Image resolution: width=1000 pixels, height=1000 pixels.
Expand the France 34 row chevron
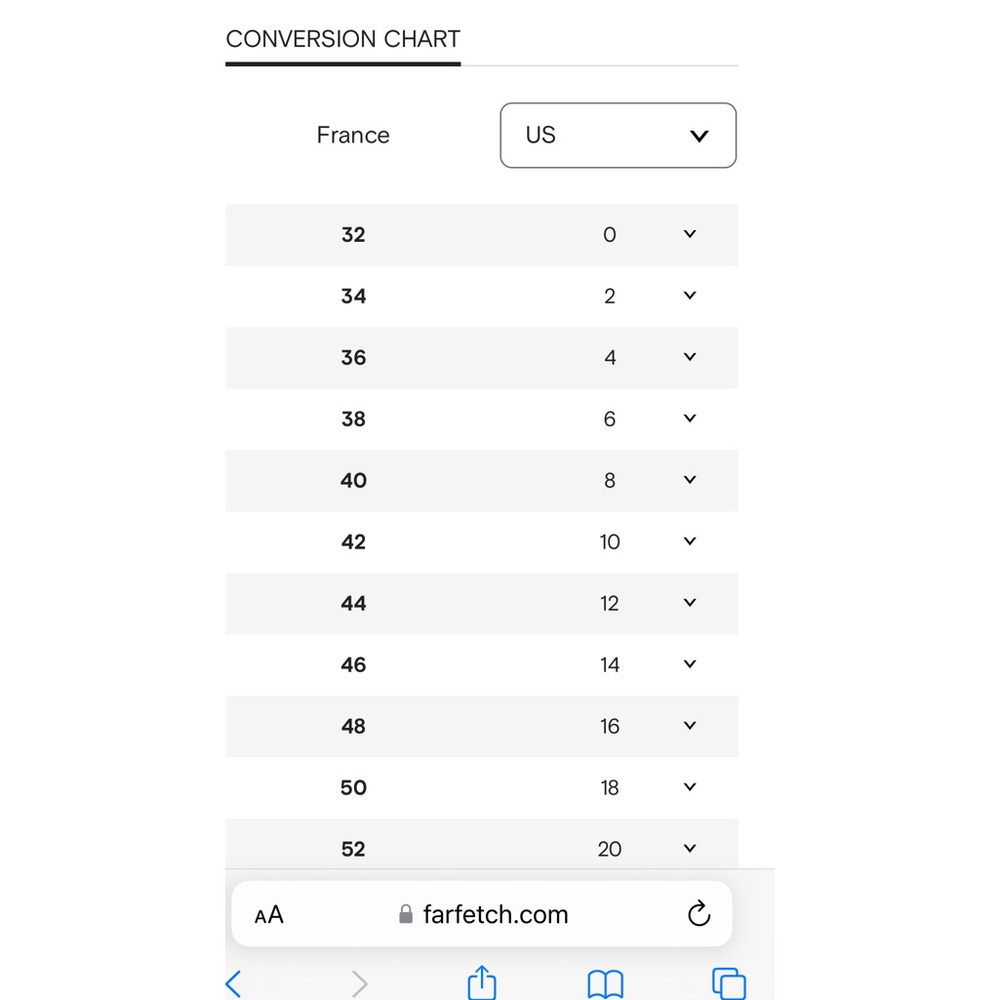point(689,295)
